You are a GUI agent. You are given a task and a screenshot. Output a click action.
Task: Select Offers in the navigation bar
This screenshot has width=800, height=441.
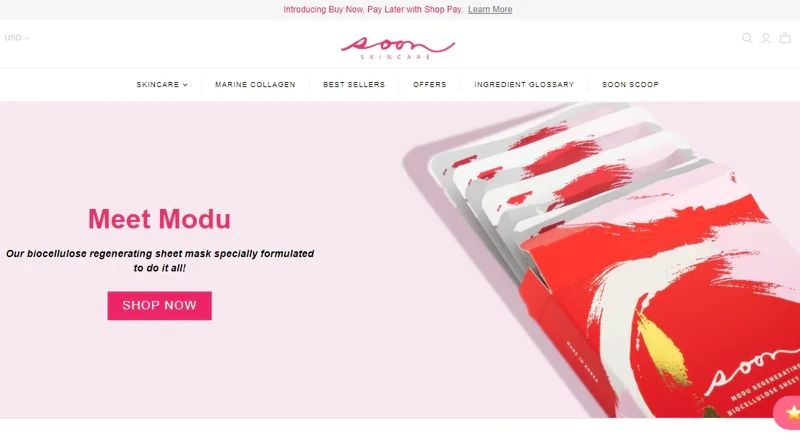tap(430, 85)
